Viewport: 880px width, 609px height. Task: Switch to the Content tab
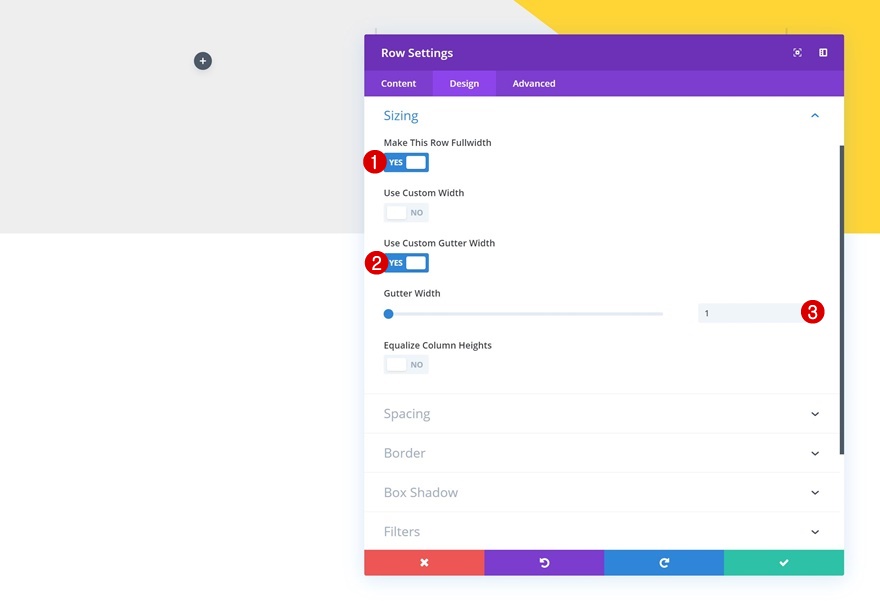point(398,84)
